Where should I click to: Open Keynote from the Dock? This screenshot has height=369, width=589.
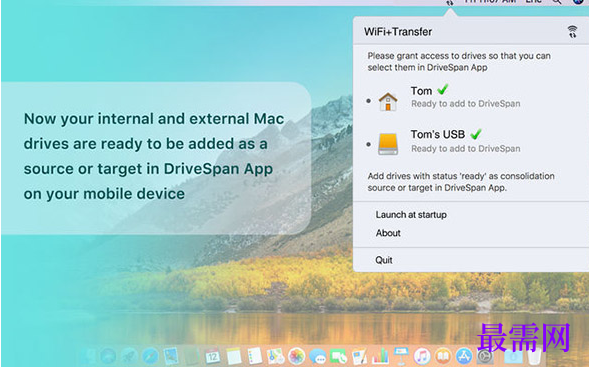point(401,356)
